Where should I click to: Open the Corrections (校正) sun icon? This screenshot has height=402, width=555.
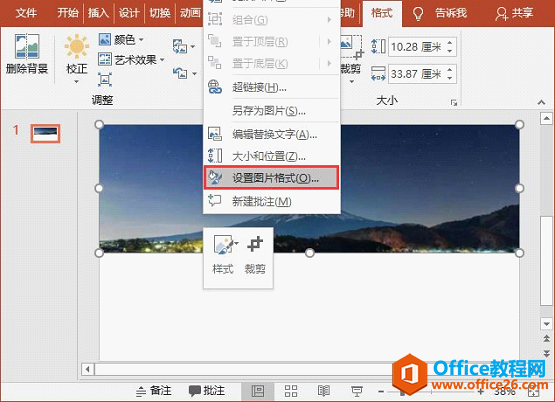tap(76, 47)
